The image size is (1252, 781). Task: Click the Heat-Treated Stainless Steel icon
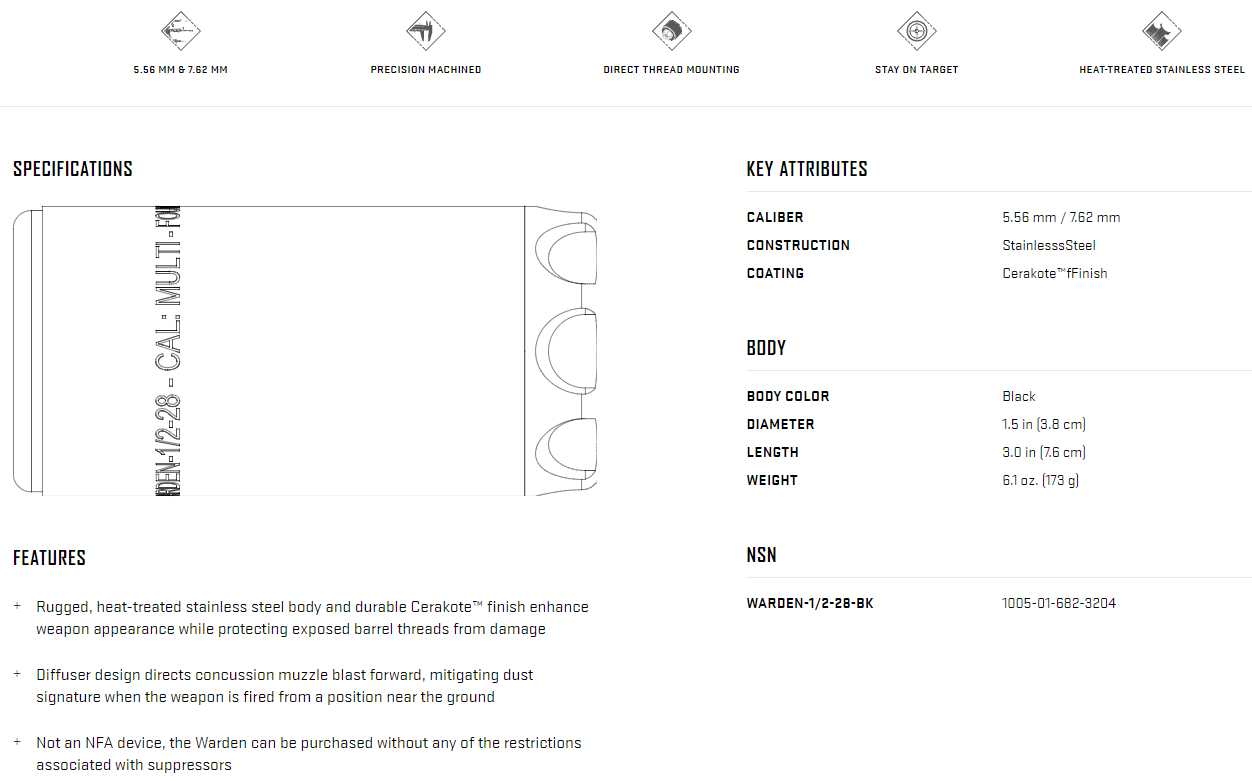1162,31
